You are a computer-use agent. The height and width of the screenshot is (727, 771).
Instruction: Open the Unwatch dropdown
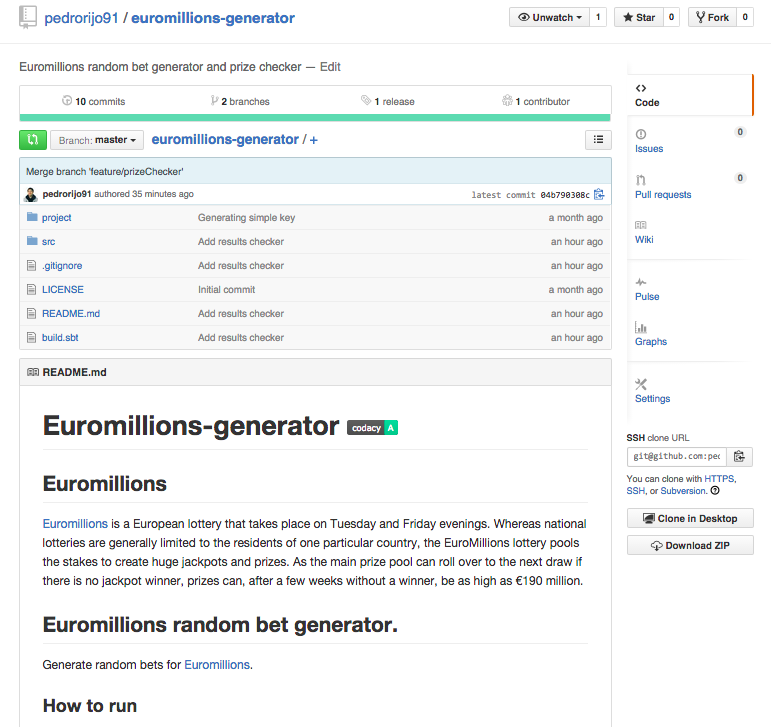click(549, 17)
